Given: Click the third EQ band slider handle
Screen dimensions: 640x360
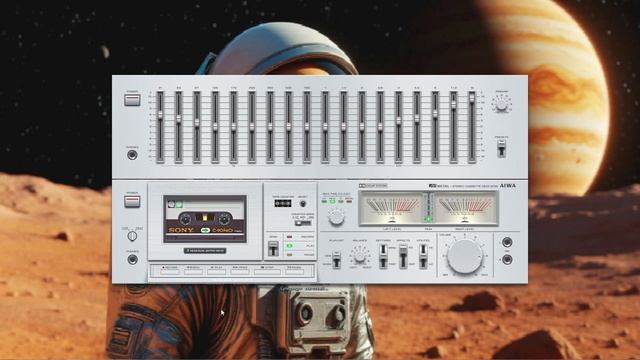Looking at the screenshot, I should tap(197, 123).
